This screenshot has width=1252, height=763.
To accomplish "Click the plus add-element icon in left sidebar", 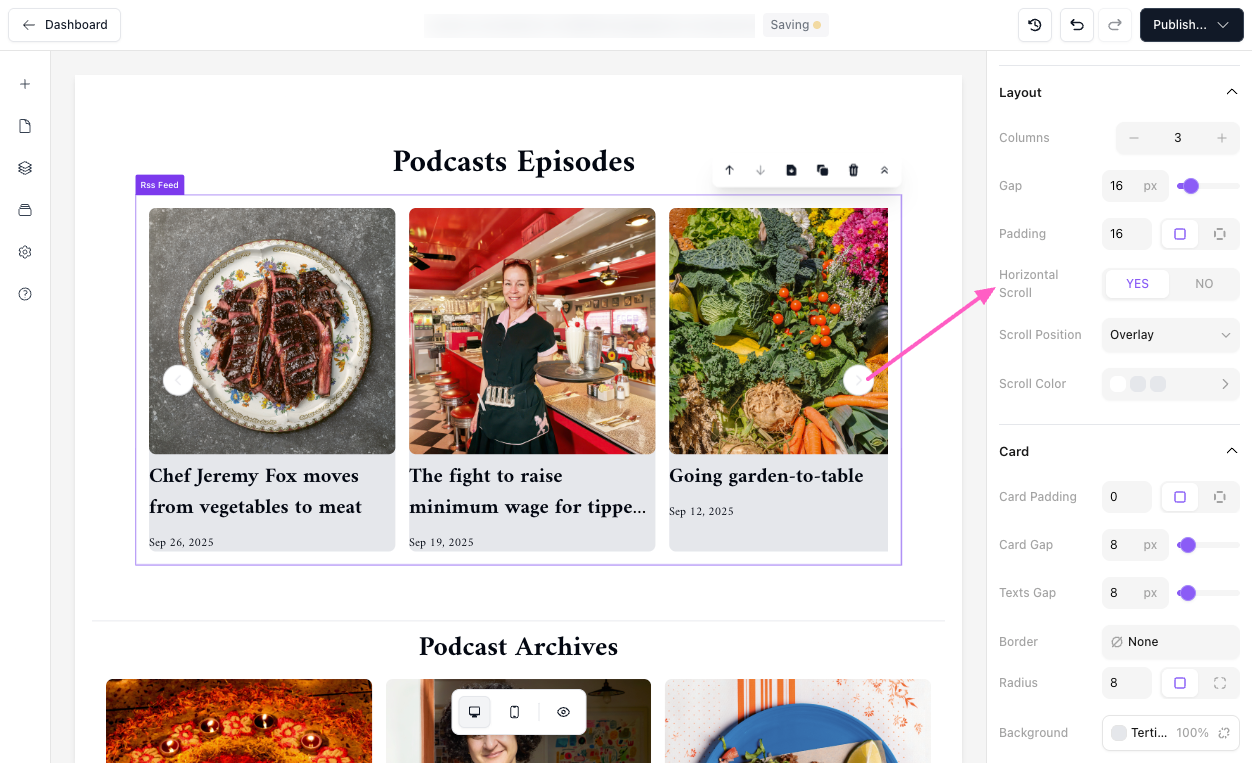I will click(x=25, y=84).
